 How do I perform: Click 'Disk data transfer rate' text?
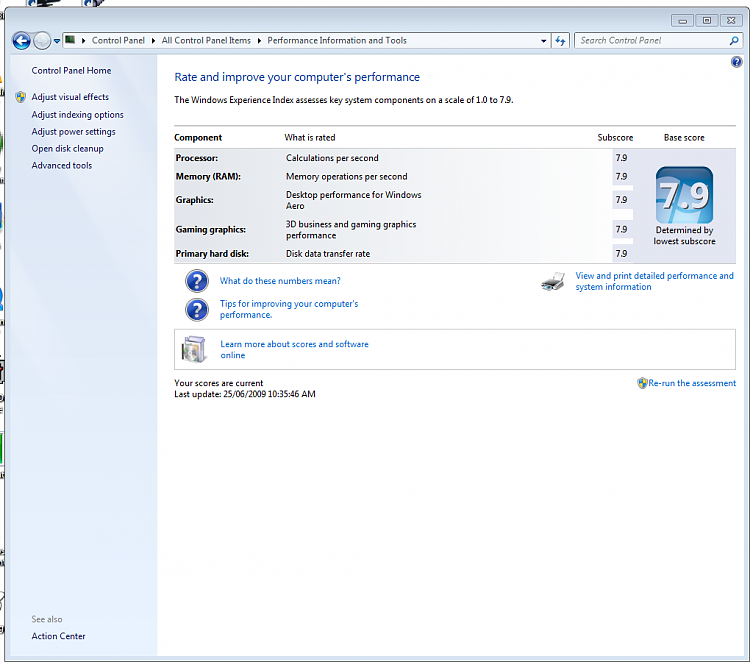pyautogui.click(x=328, y=254)
